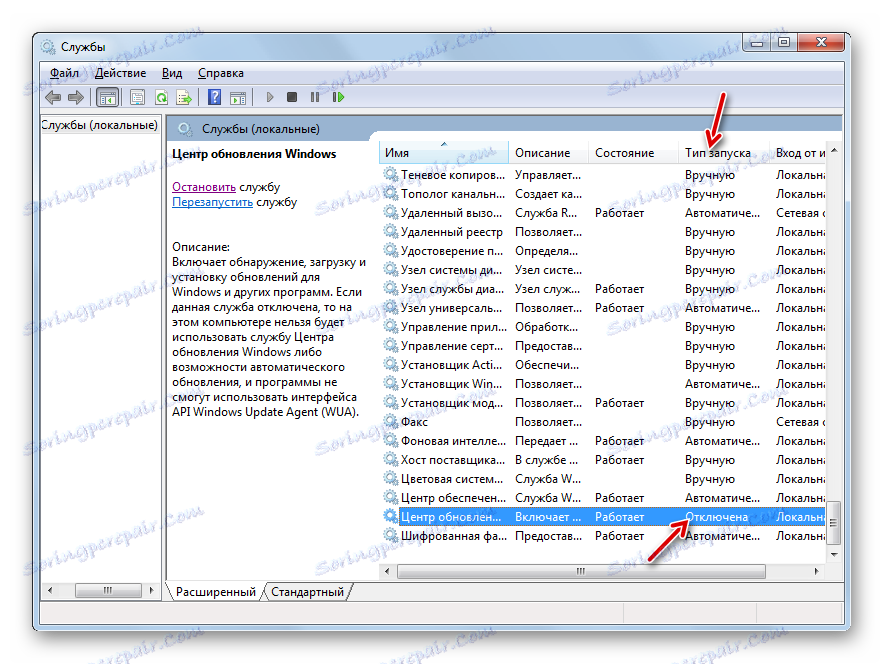Open the Вид menu
This screenshot has width=884, height=664.
(x=172, y=73)
